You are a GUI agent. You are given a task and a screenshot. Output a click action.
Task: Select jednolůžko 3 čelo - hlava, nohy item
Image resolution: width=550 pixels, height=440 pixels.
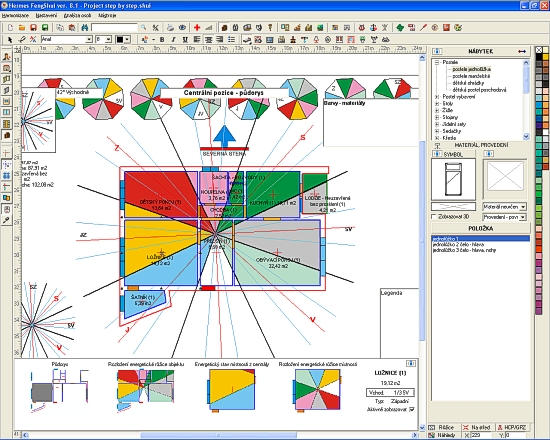(x=464, y=250)
